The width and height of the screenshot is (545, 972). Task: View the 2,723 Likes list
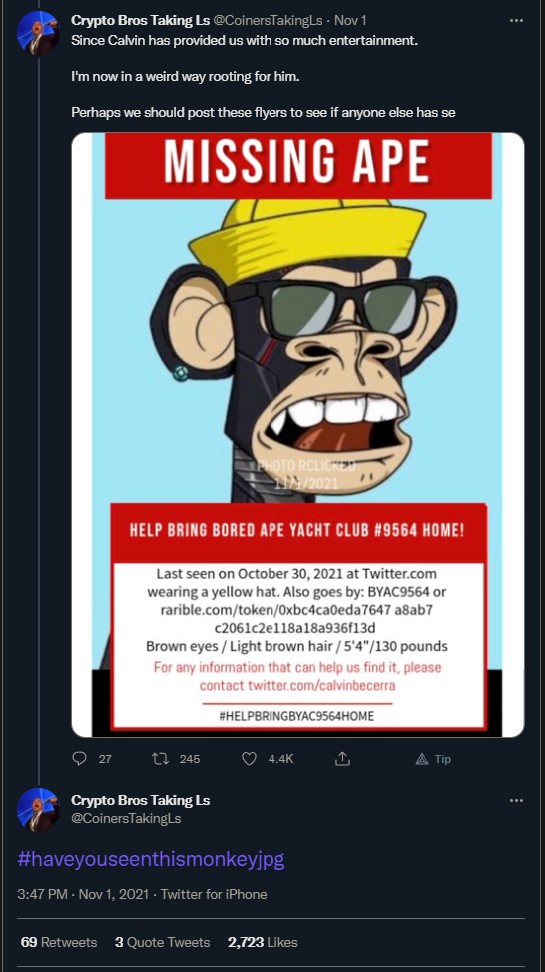coord(263,942)
